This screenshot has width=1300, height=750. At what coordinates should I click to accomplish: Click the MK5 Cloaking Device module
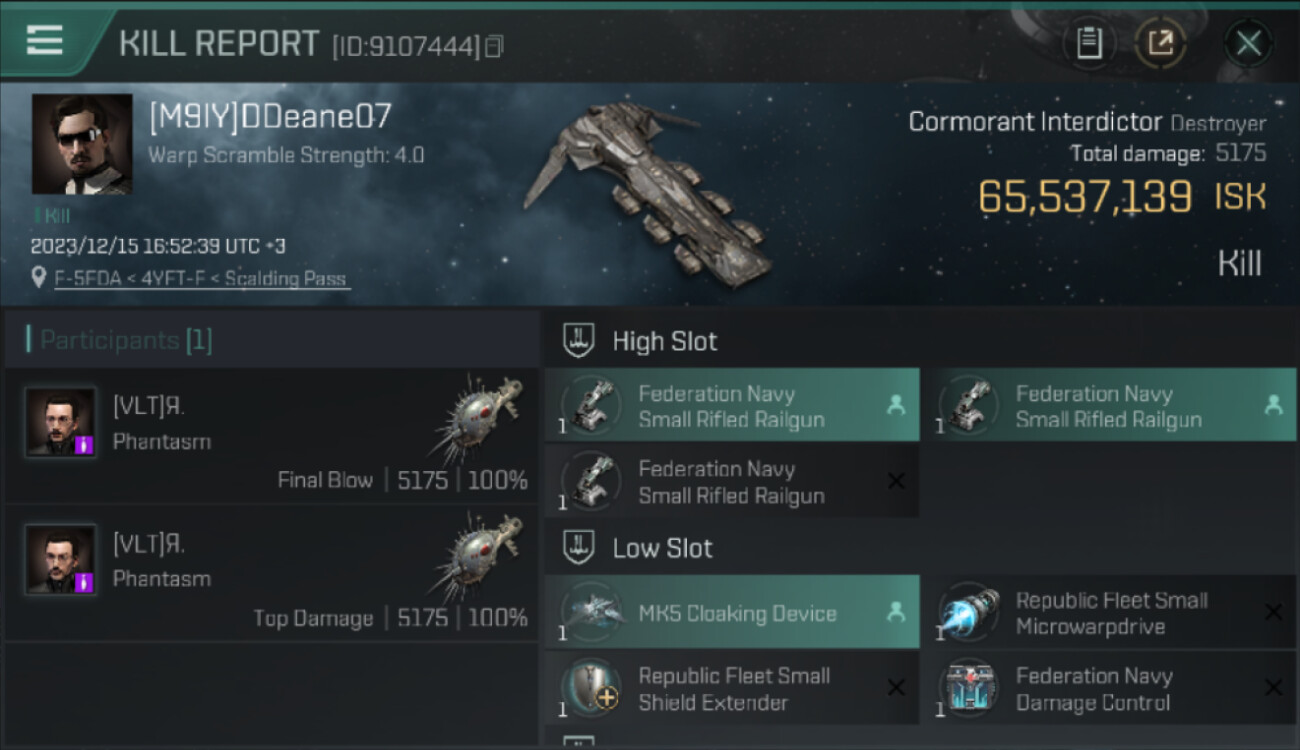[x=732, y=613]
